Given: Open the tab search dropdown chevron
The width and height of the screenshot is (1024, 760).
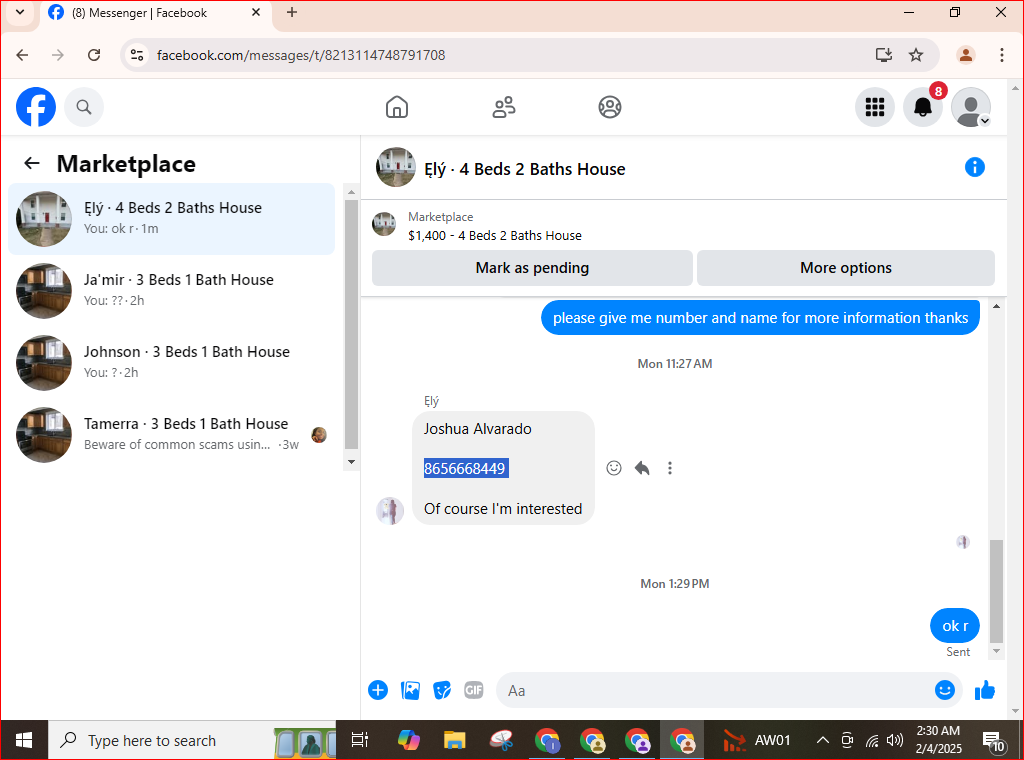Looking at the screenshot, I should (20, 12).
